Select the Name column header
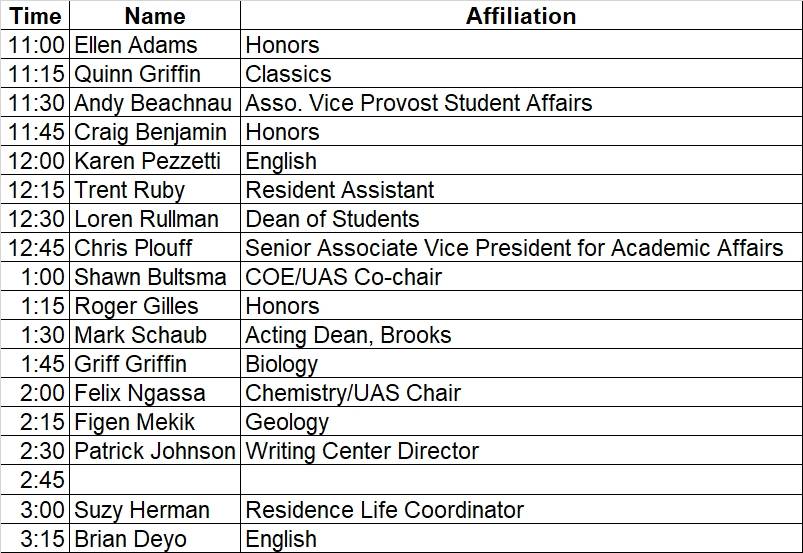 pos(155,16)
